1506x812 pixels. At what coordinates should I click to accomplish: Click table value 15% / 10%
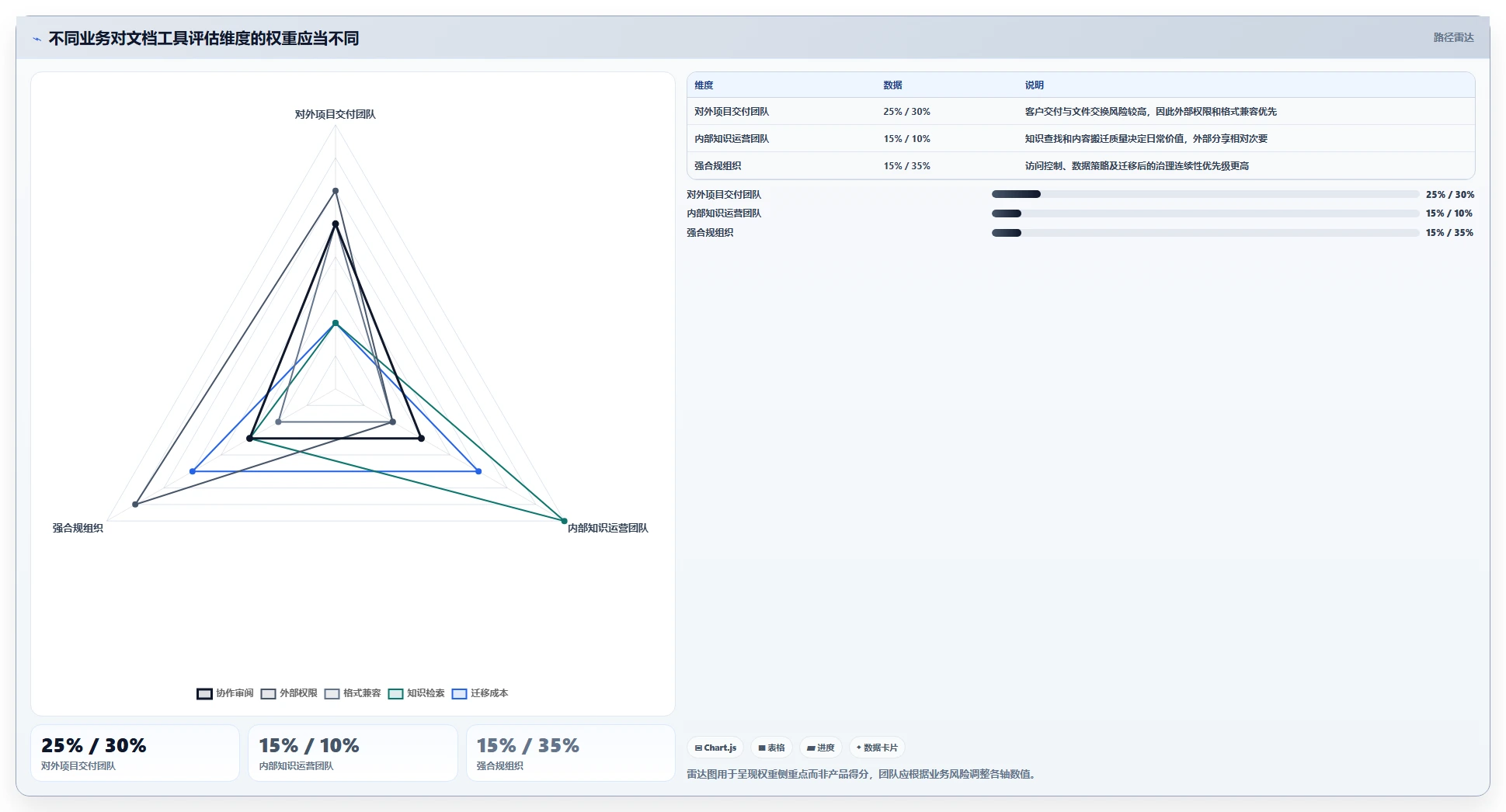pos(906,139)
